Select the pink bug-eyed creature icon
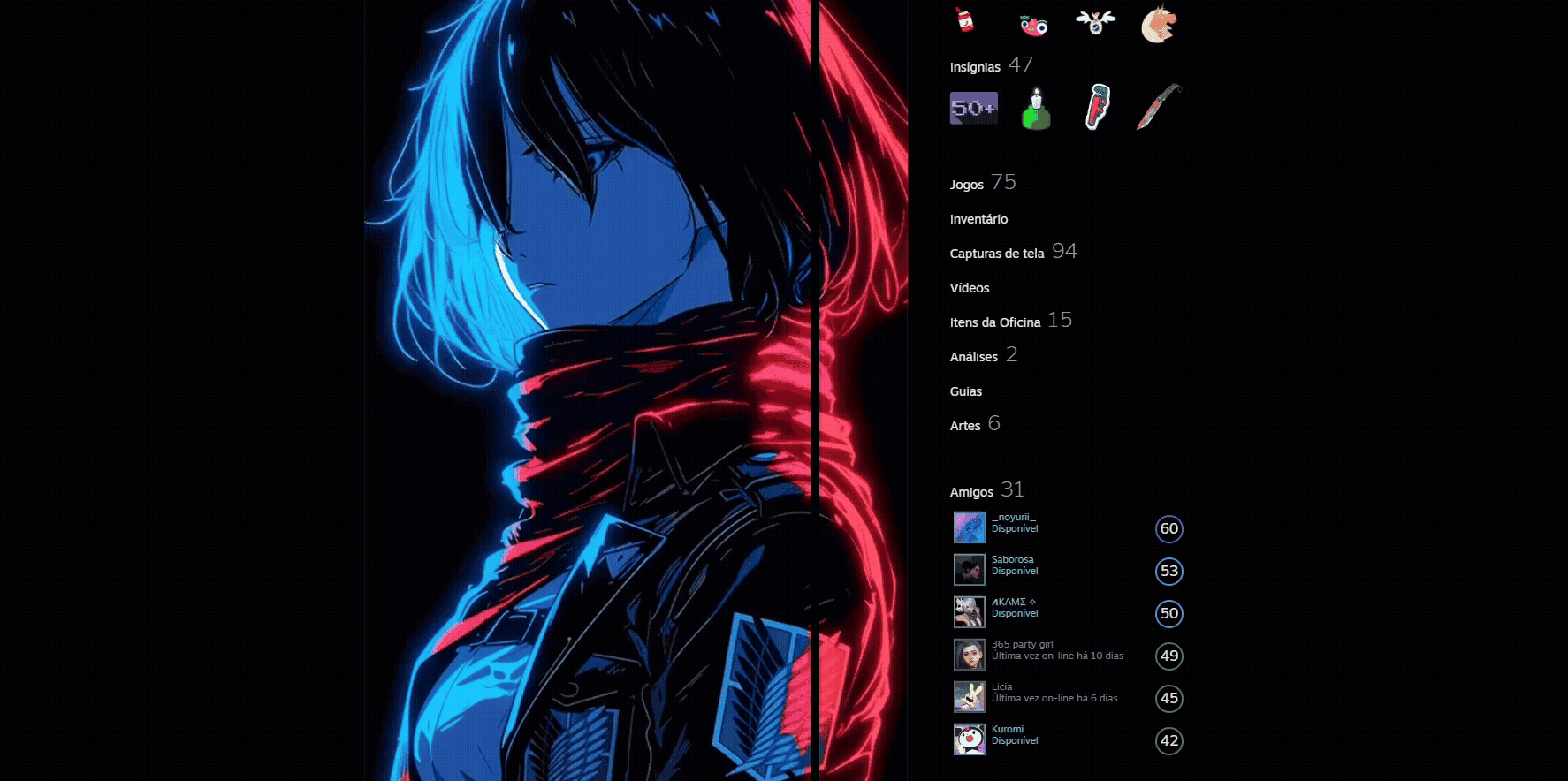Image resolution: width=1568 pixels, height=781 pixels. point(1033,25)
